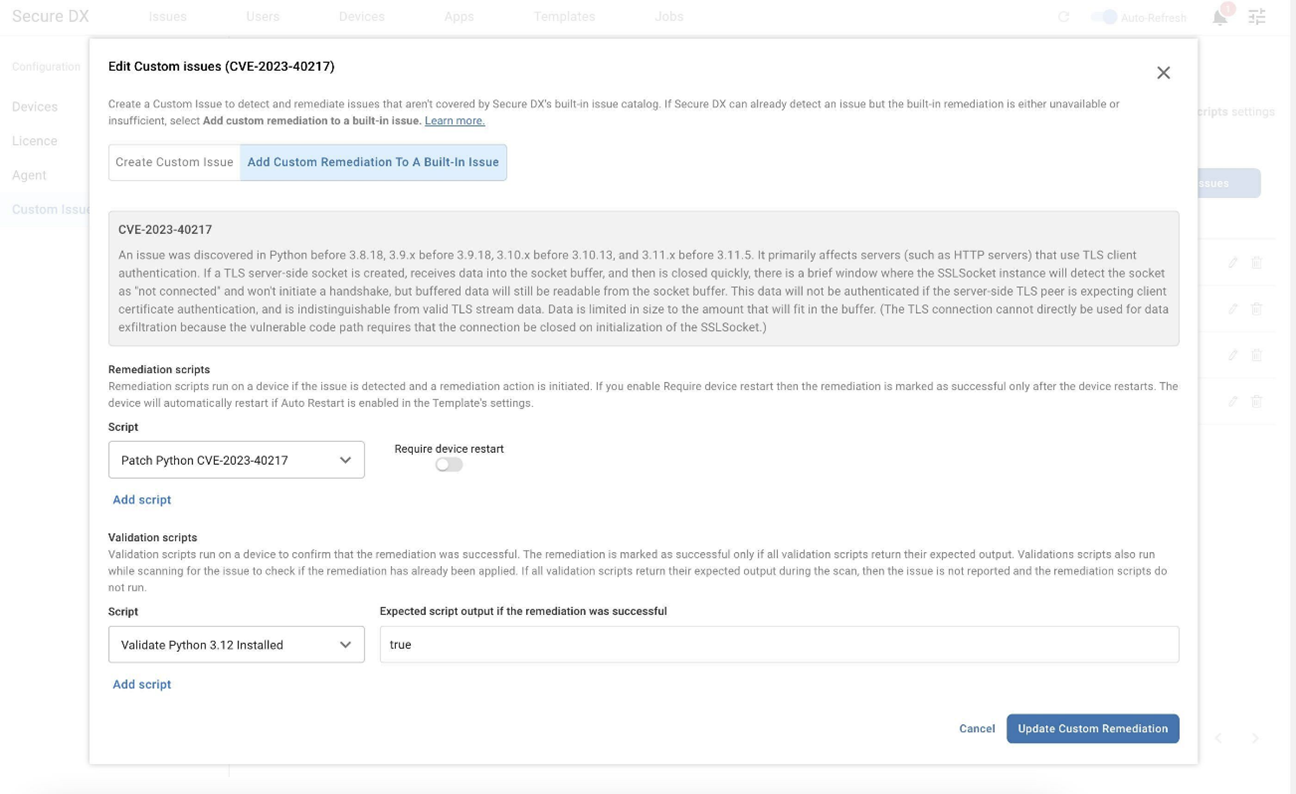
Task: Open the remediation Script dropdown
Action: pyautogui.click(x=236, y=460)
